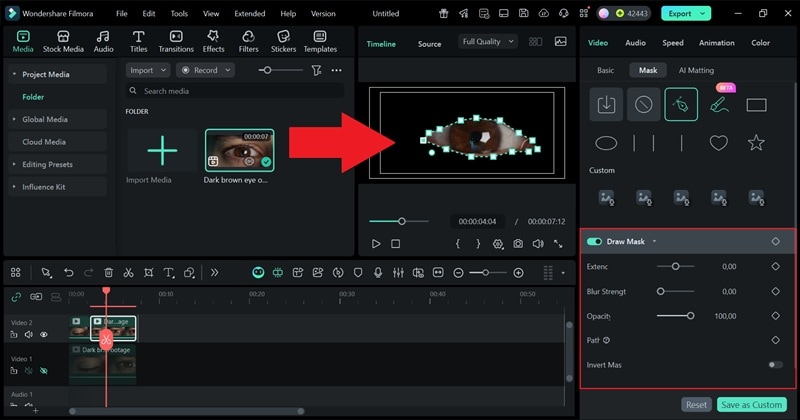Open the Full Quality dropdown

pyautogui.click(x=488, y=41)
